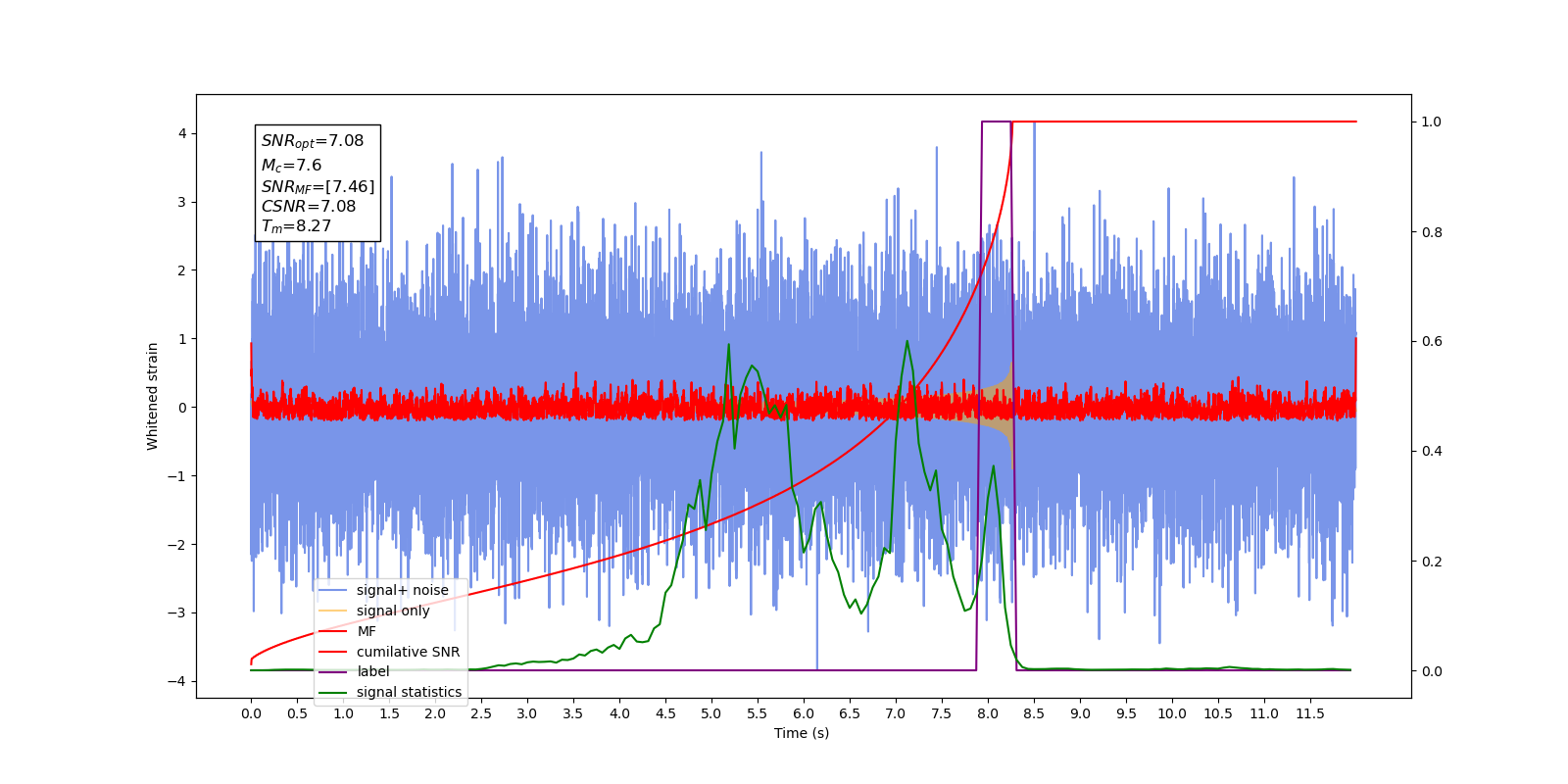The height and width of the screenshot is (784, 1568).
Task: Click the 0.2 tick on right axis
Action: pyautogui.click(x=1432, y=562)
